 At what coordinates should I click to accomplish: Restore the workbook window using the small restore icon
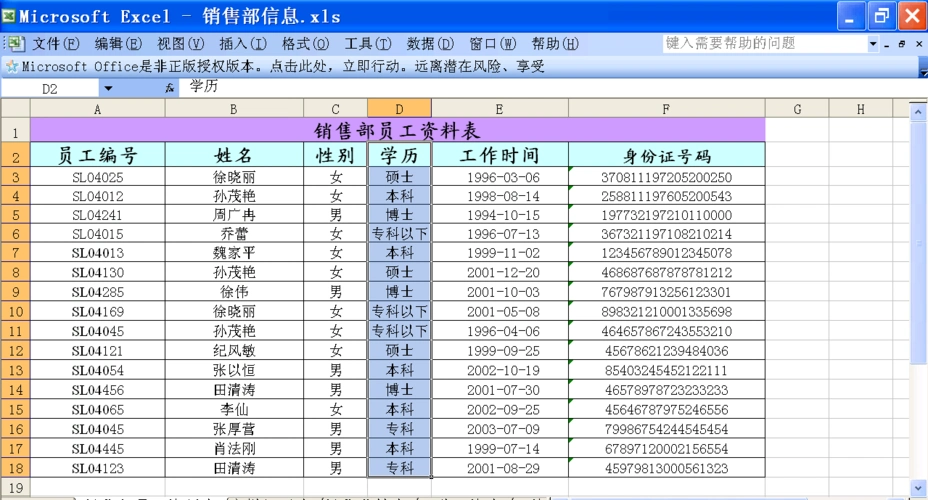[902, 44]
